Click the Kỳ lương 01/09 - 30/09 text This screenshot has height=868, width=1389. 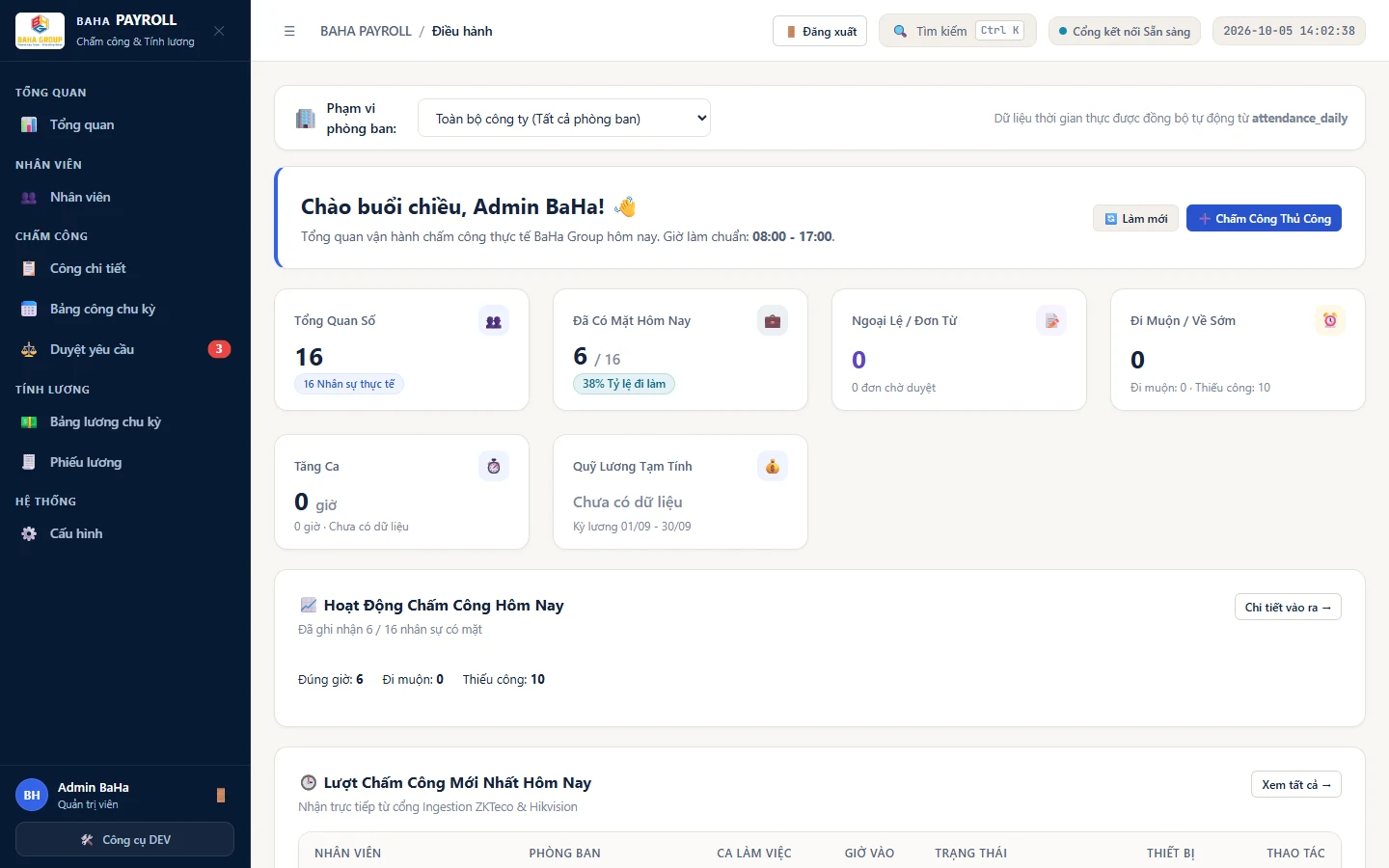point(632,527)
